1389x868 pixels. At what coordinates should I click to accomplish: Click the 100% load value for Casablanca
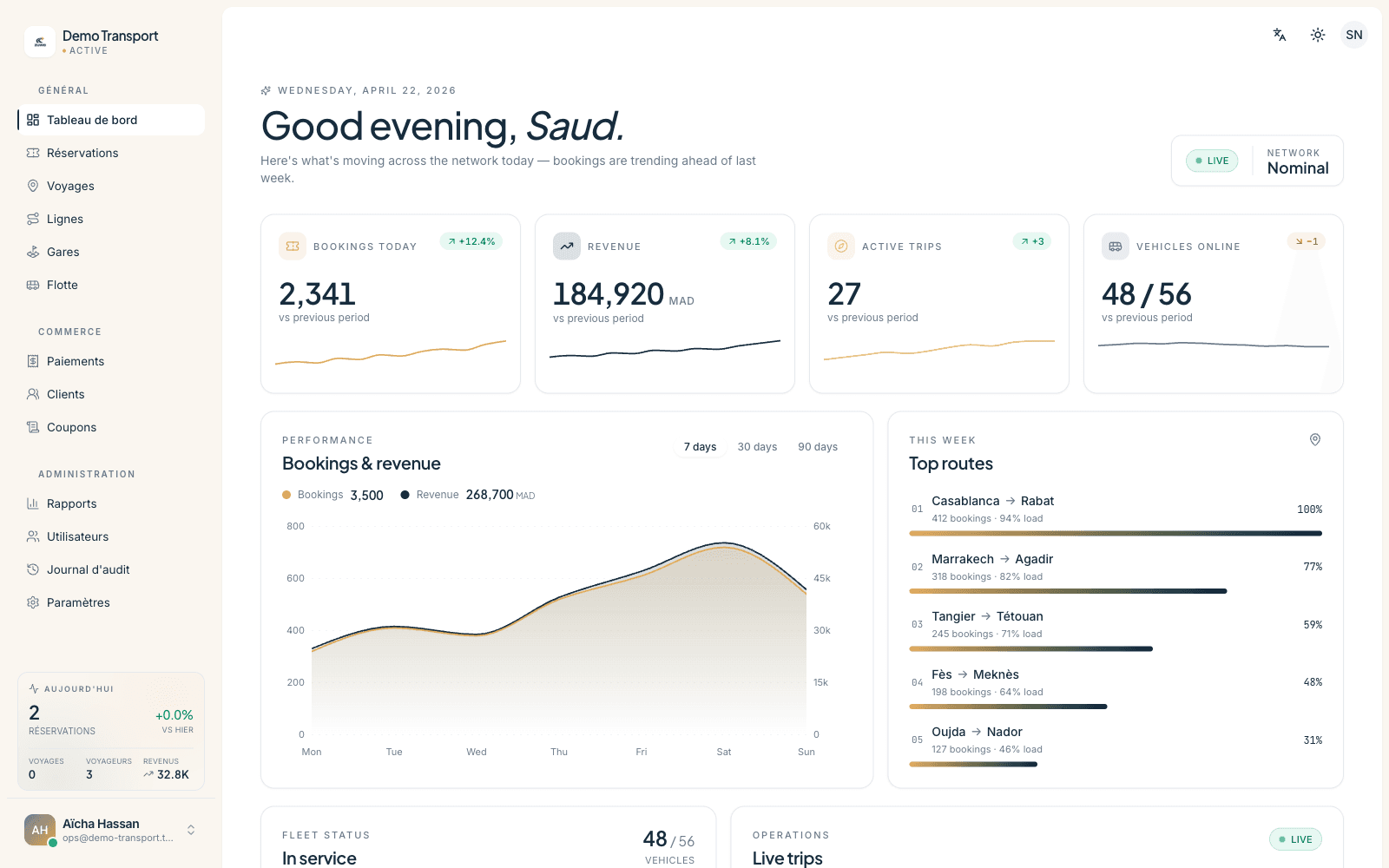(1309, 510)
